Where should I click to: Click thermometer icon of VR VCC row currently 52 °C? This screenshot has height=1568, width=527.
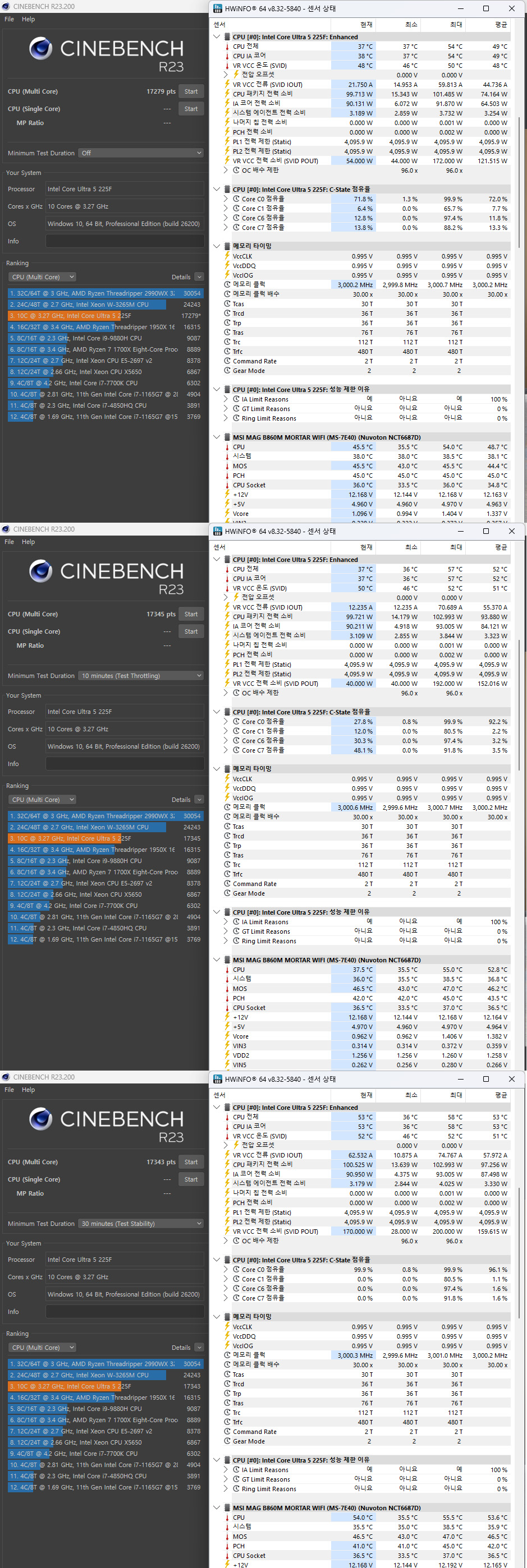[227, 1136]
